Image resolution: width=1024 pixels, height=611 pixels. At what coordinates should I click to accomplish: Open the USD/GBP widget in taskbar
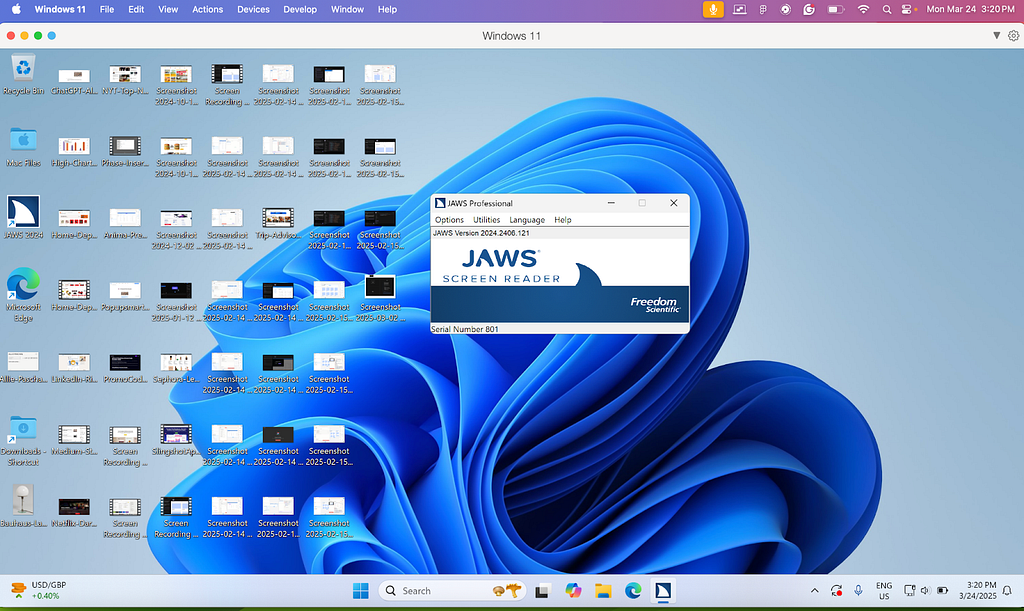click(39, 590)
